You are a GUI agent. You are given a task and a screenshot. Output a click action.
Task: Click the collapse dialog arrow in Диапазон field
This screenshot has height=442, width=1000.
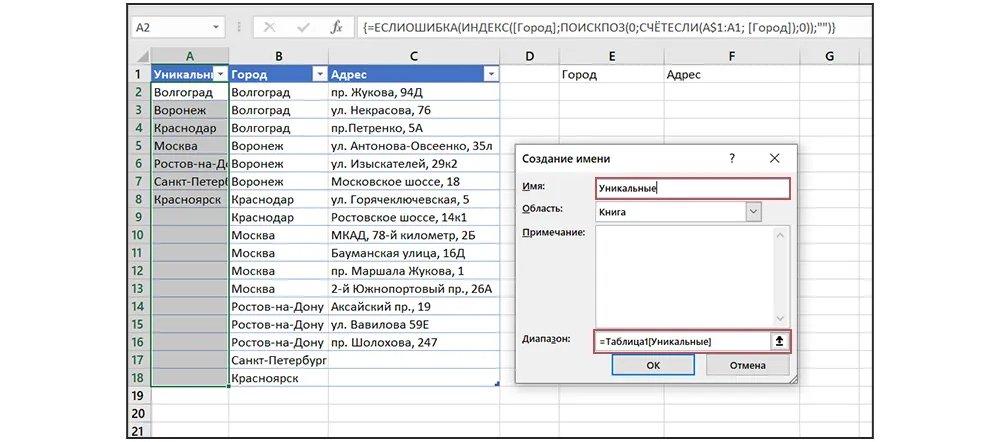[778, 341]
